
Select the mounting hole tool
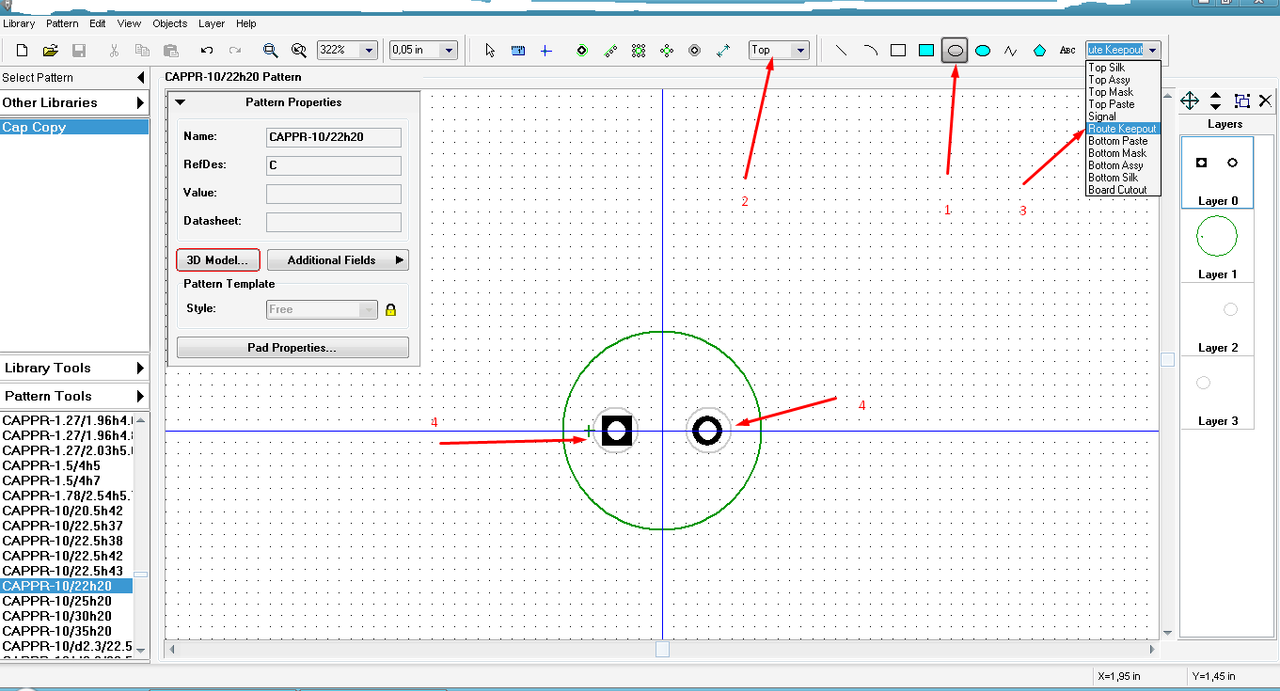695,50
